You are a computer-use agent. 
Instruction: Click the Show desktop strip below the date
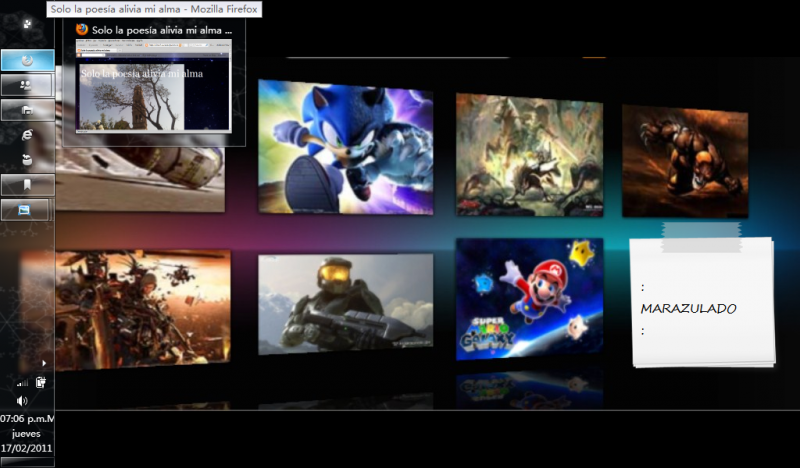pos(27,461)
